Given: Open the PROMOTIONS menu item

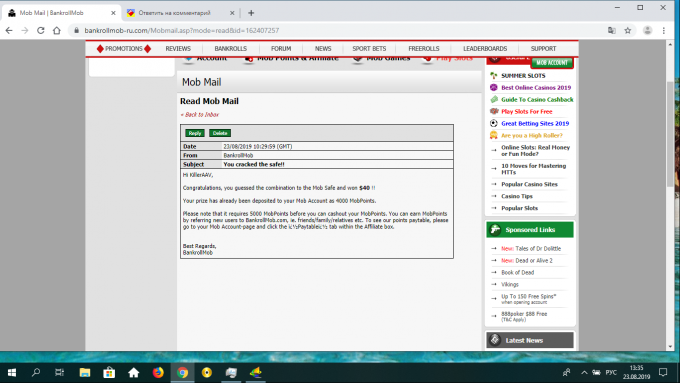Looking at the screenshot, I should click(124, 49).
